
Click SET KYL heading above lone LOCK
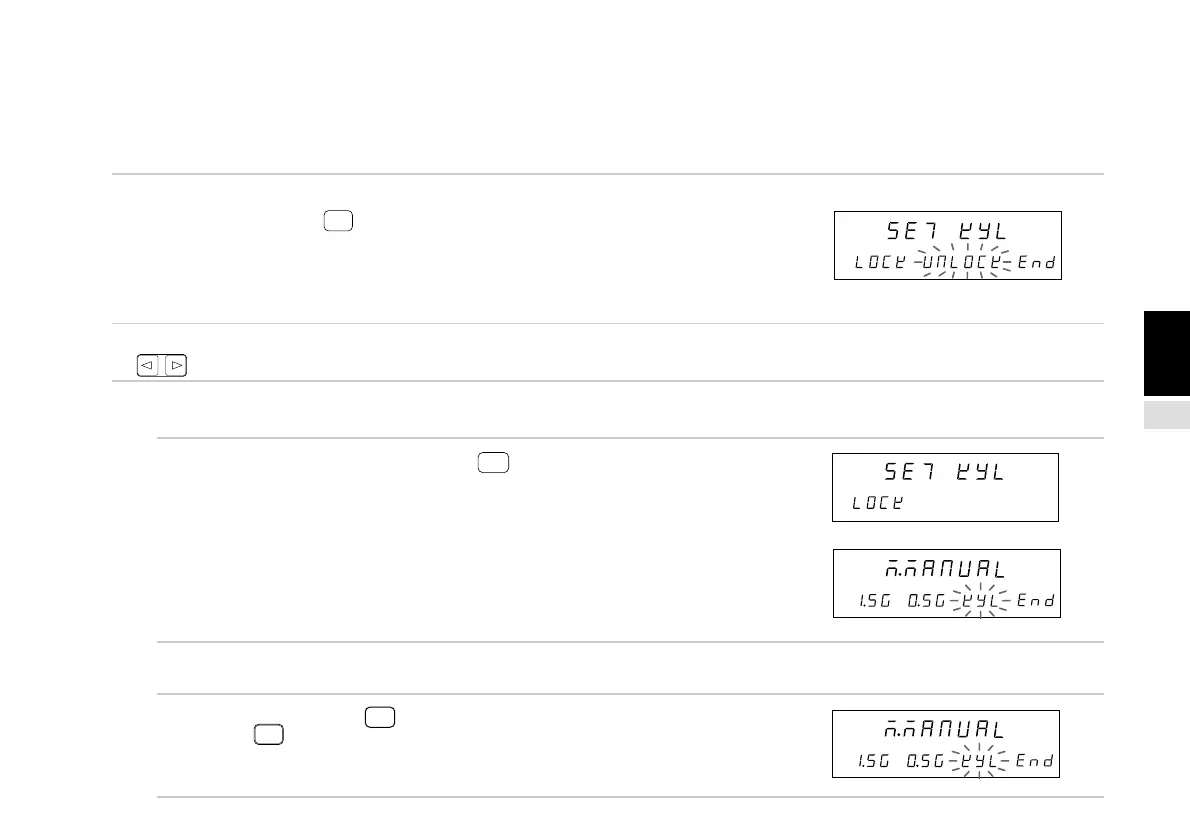[944, 473]
